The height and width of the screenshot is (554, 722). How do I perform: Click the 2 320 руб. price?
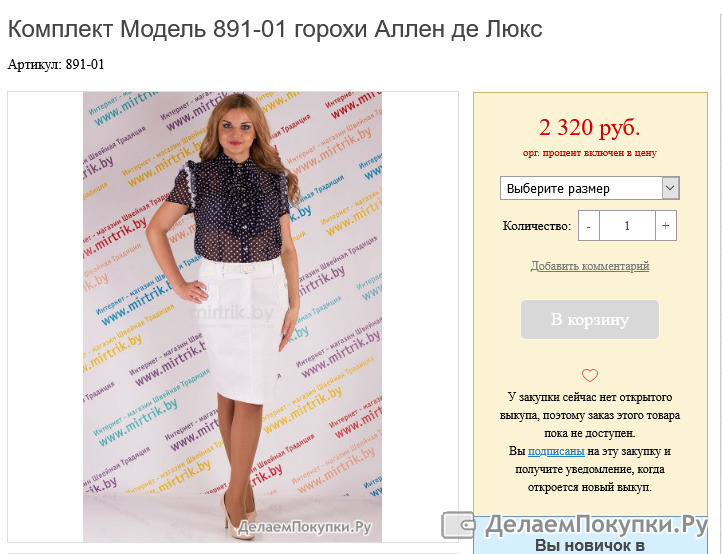pyautogui.click(x=589, y=128)
